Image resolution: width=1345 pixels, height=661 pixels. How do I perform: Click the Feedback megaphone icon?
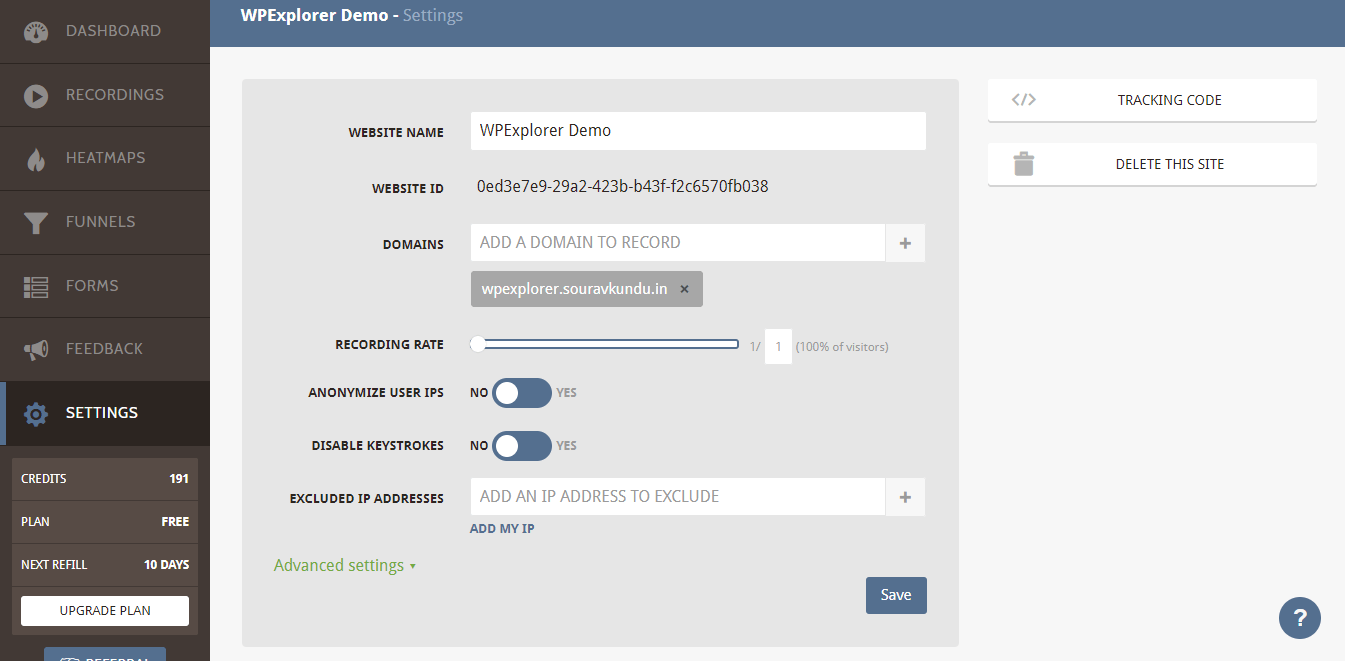point(36,350)
